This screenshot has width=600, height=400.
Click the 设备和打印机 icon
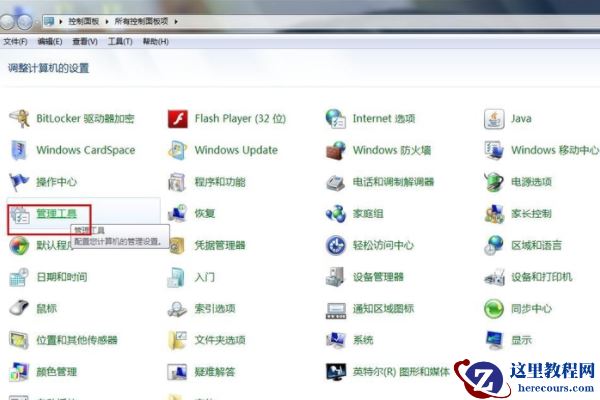(x=494, y=277)
